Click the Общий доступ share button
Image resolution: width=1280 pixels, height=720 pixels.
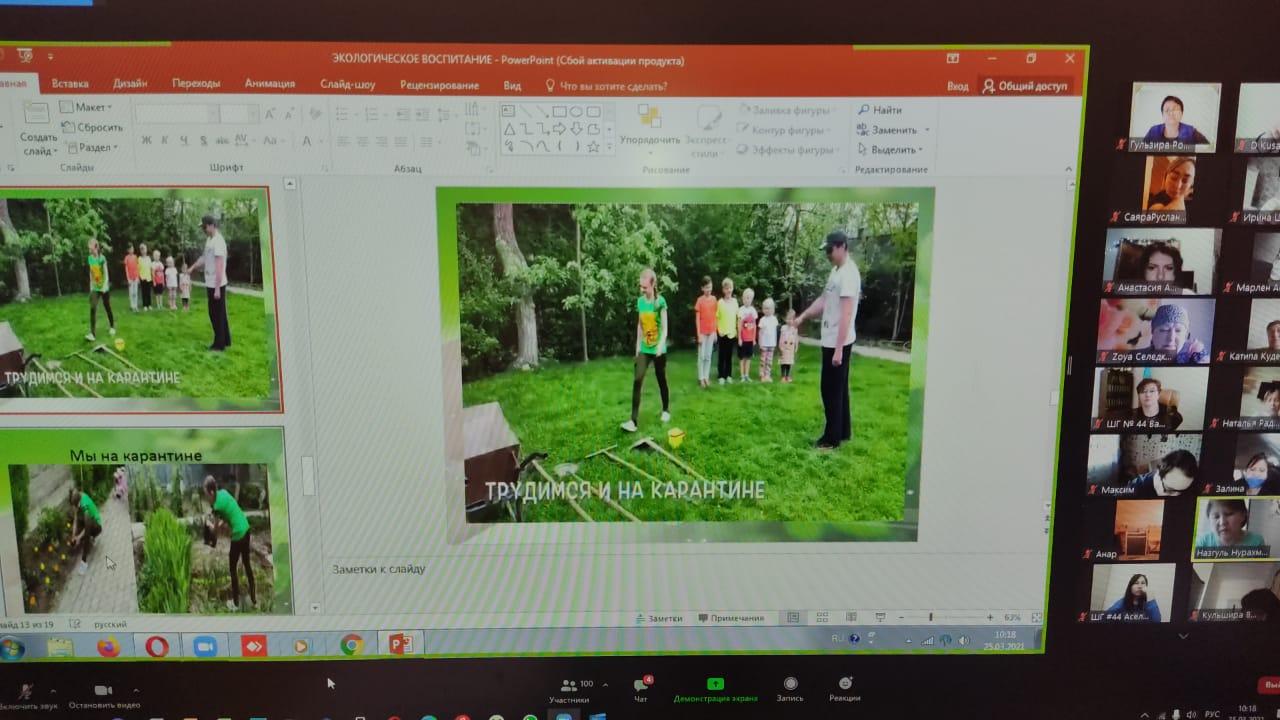click(x=1025, y=86)
